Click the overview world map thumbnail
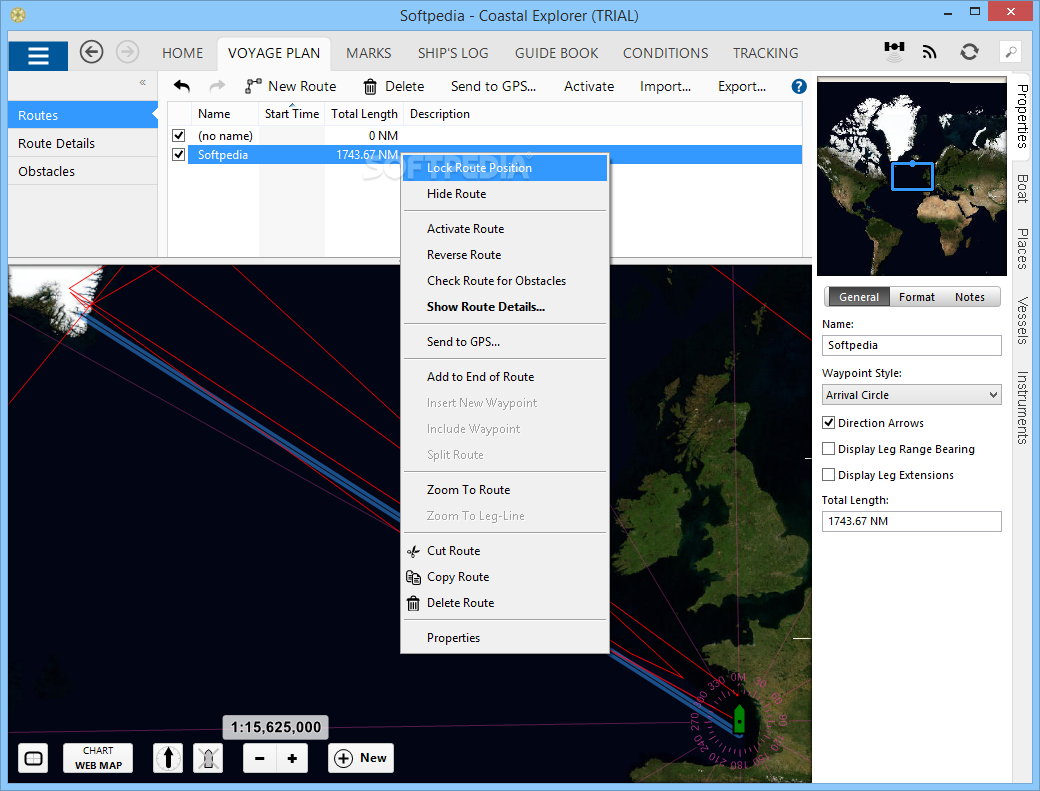Viewport: 1040px width, 791px height. 911,176
